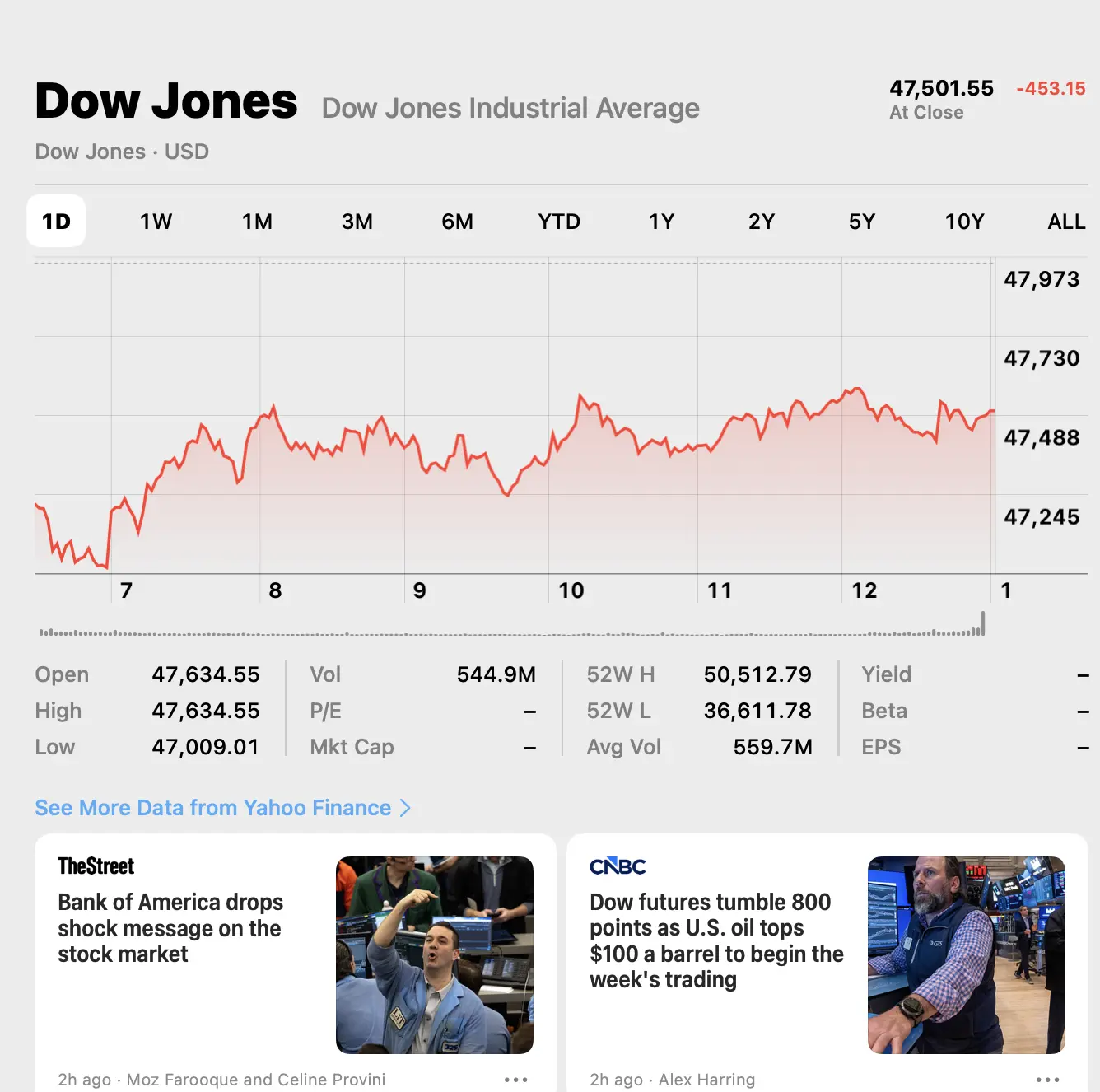Open the CNBC Dow futures article

coord(717,940)
